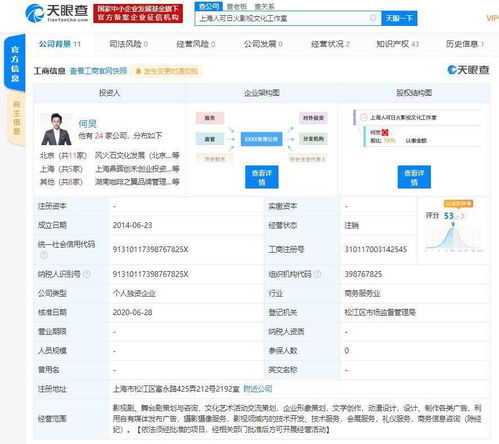Collapse the 上海人可日火影视文化工作室 equity tree node
The height and width of the screenshot is (444, 499).
pos(364,117)
